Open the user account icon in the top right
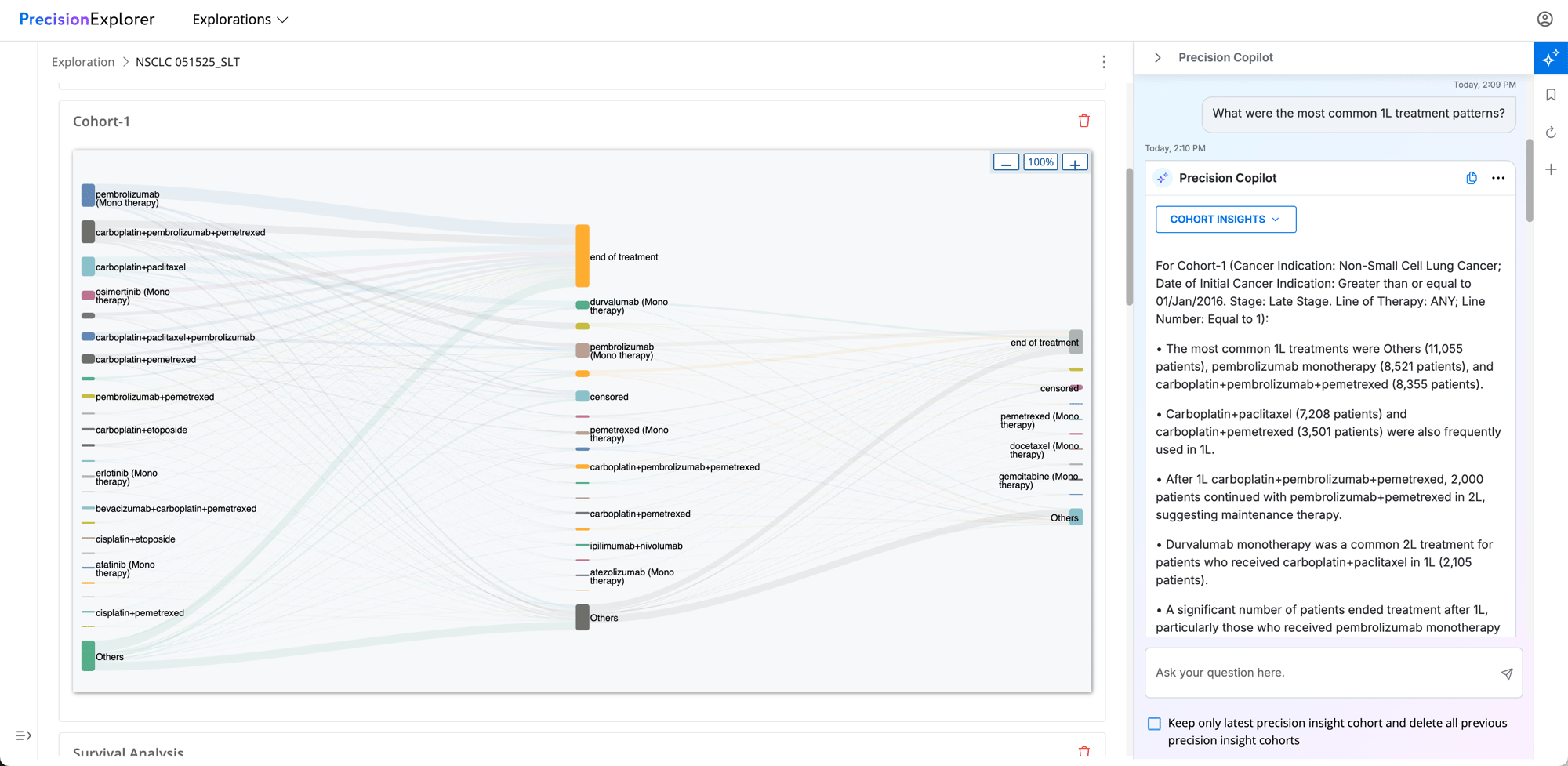1568x766 pixels. click(1544, 19)
